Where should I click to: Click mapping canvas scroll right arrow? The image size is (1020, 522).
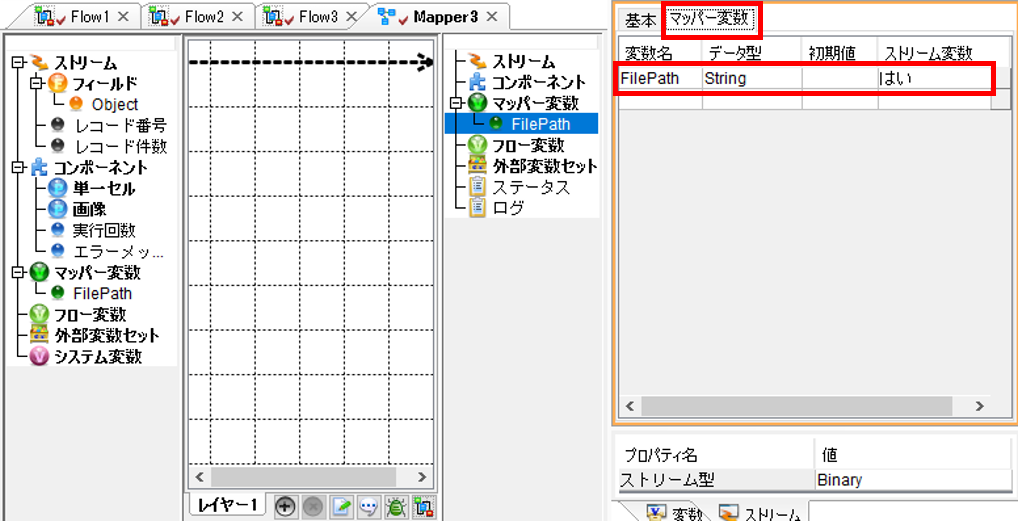422,476
